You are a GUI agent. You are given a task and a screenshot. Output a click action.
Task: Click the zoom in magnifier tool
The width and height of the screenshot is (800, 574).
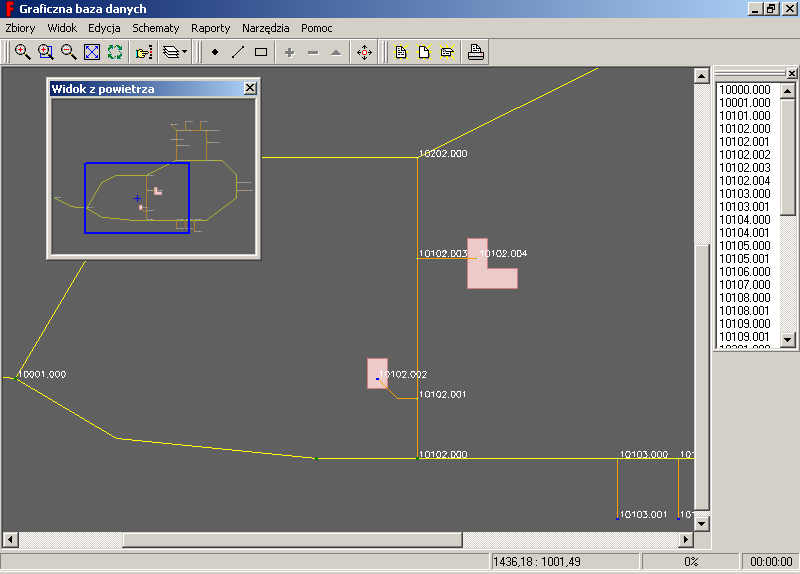pos(22,52)
